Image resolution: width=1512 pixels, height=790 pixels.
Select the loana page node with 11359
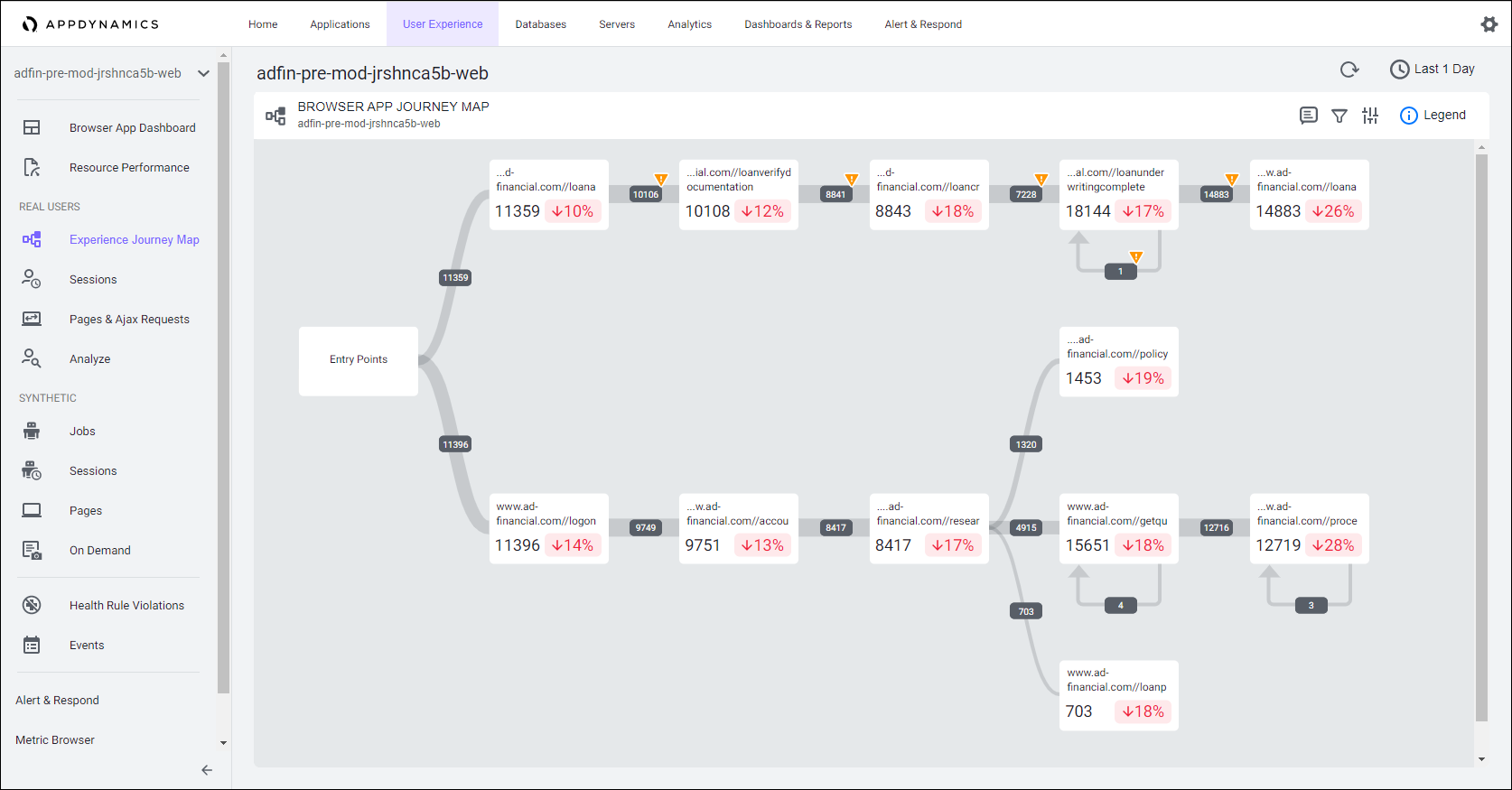(x=549, y=195)
